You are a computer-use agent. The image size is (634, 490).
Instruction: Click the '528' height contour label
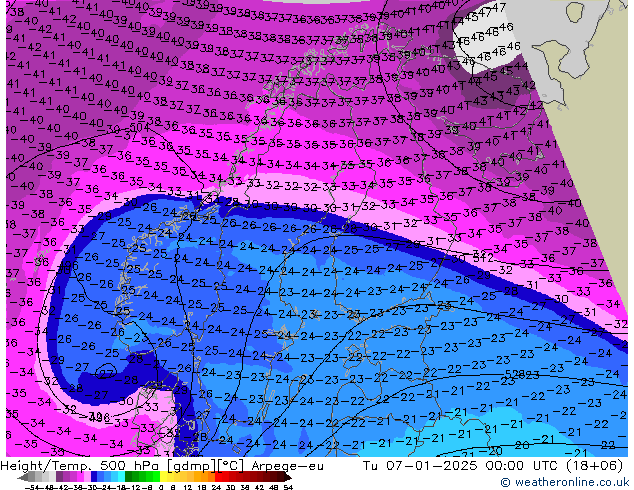pyautogui.click(x=516, y=374)
